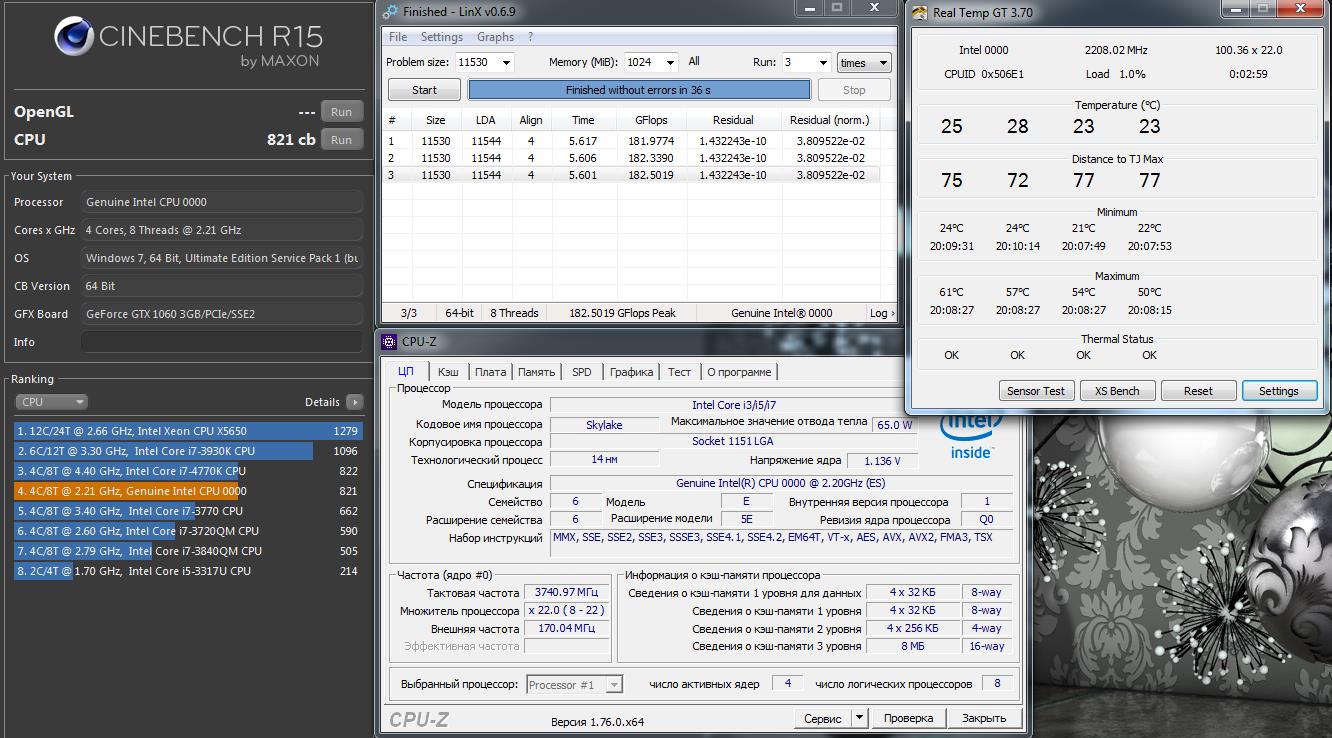Click the LinX title bar icon
This screenshot has height=738, width=1332.
click(x=390, y=12)
